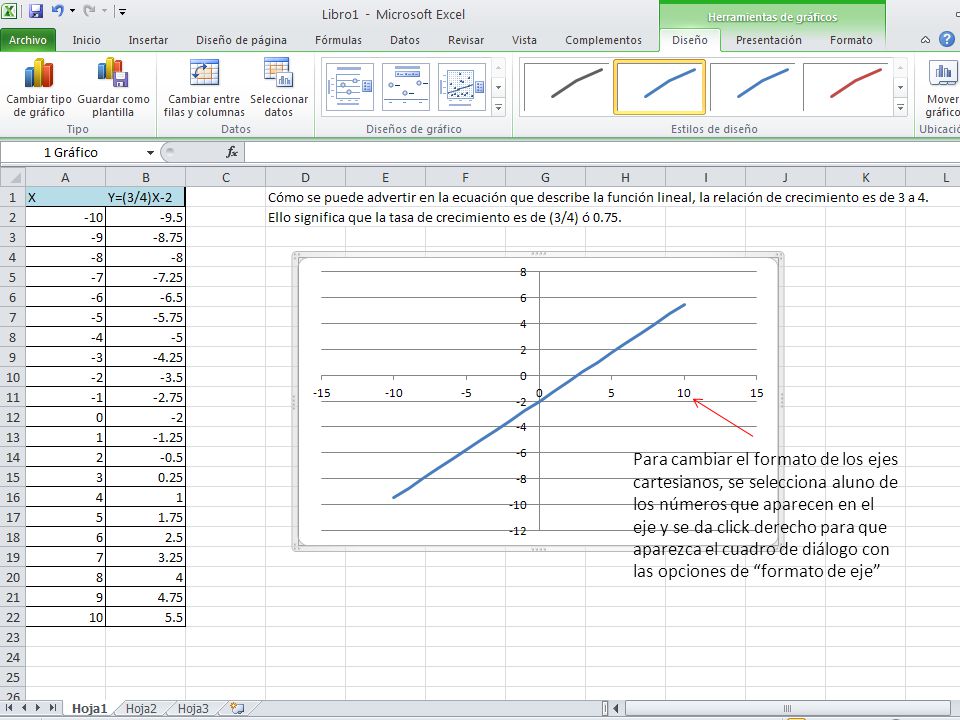Select cell B1 with Y=(3/4)X-2
This screenshot has width=960, height=720.
coord(145,197)
